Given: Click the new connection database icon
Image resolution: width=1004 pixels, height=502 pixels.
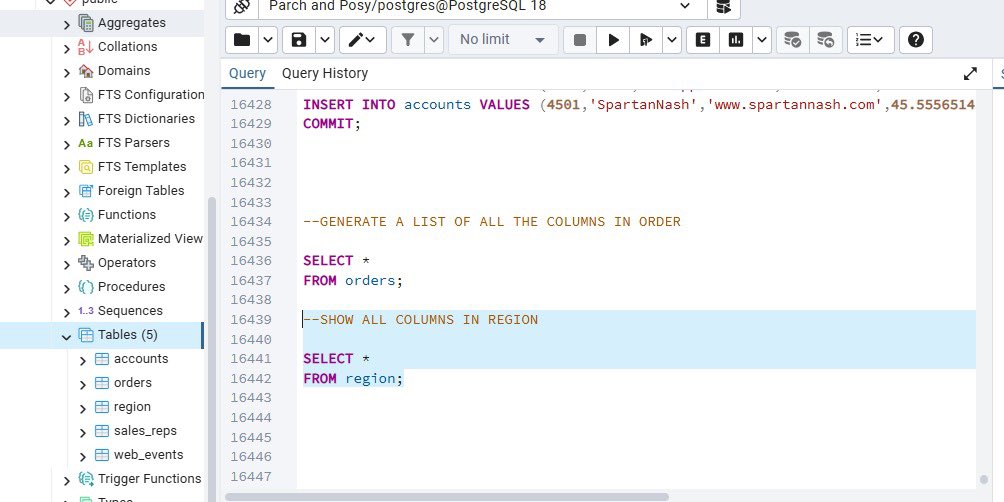Looking at the screenshot, I should point(724,7).
